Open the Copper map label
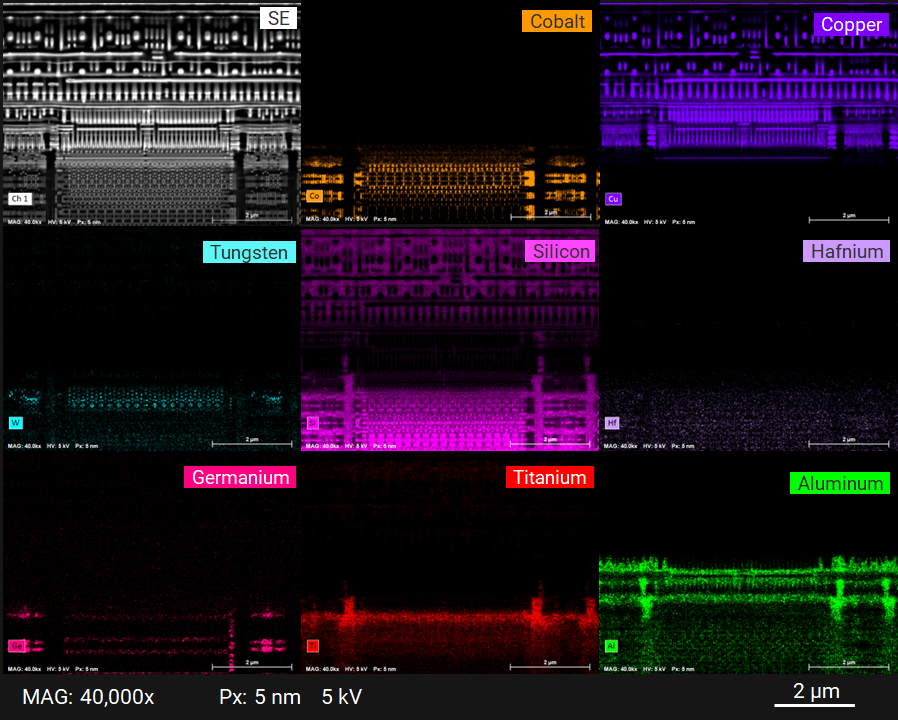This screenshot has height=720, width=898. 851,25
